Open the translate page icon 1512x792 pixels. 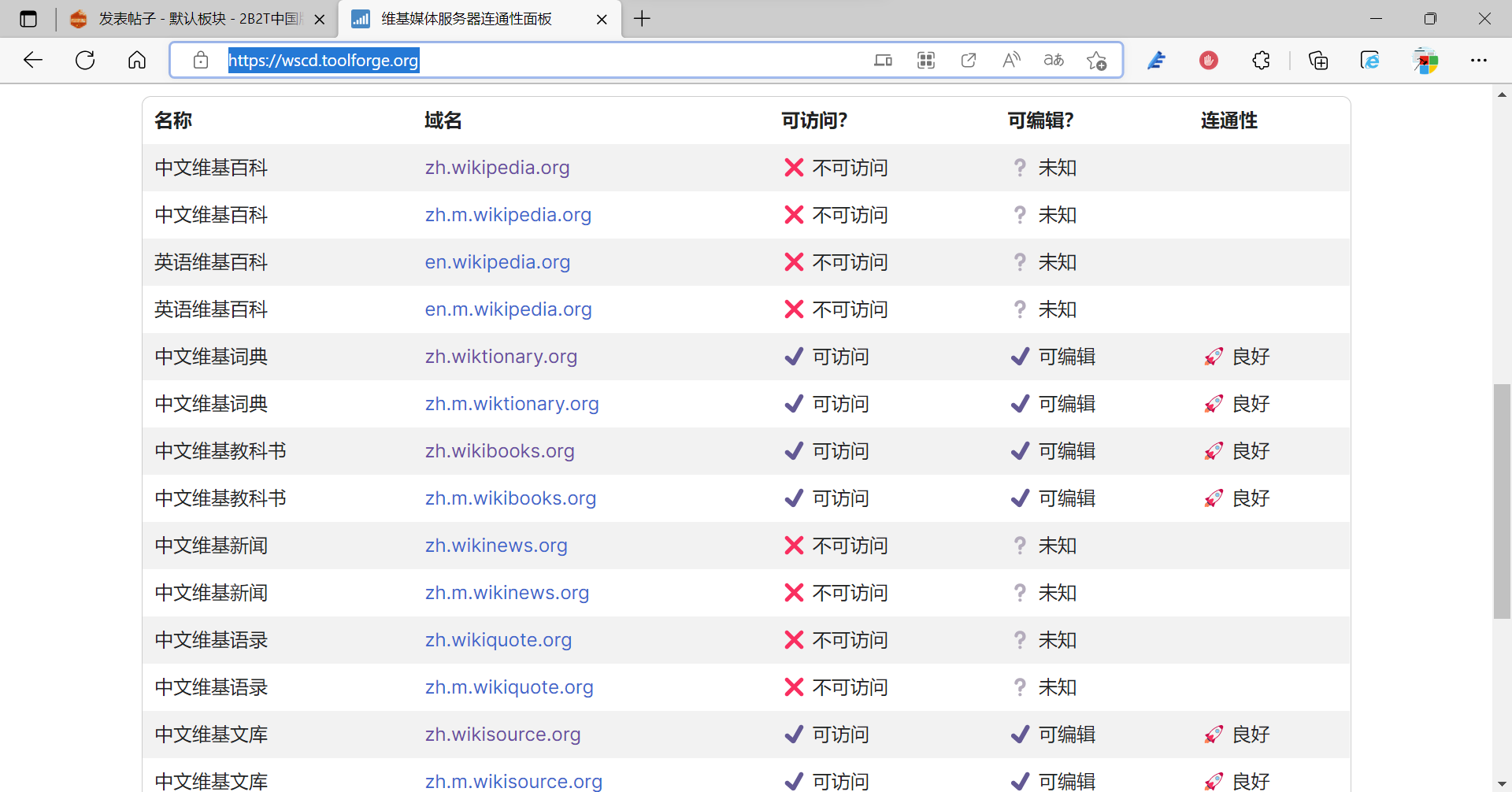pos(1054,60)
